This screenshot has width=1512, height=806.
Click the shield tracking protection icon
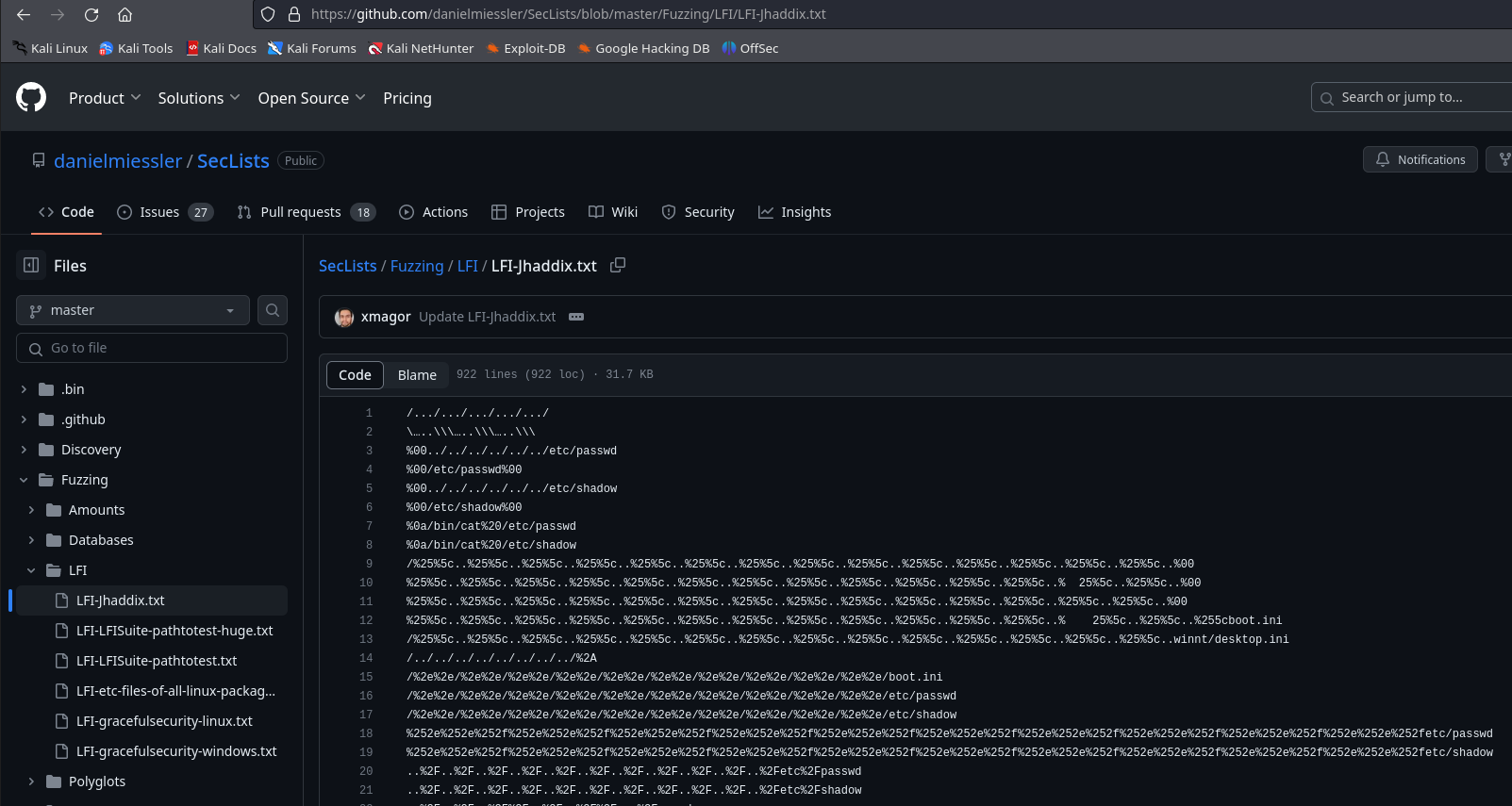268,14
